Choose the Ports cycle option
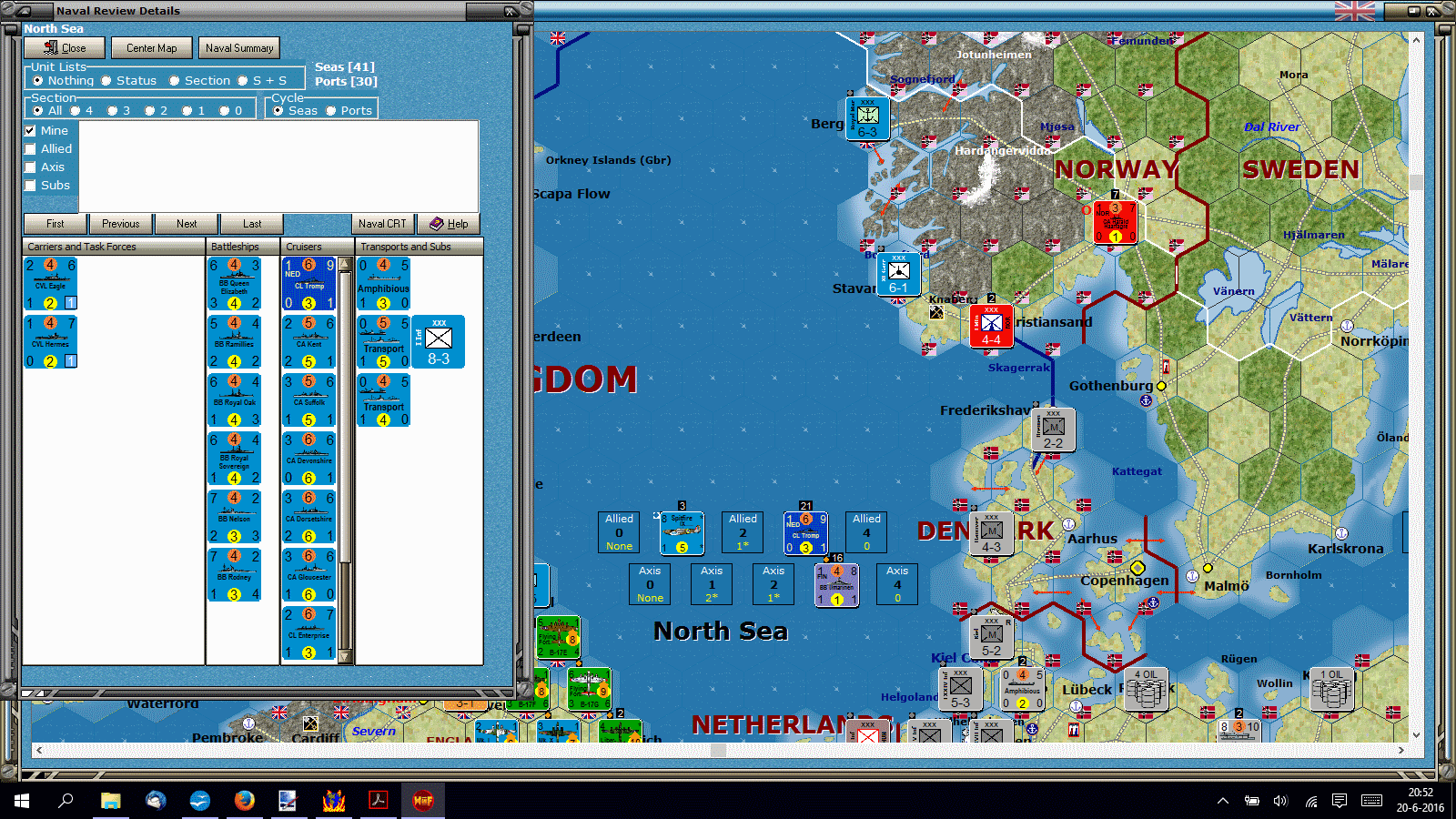This screenshot has width=1456, height=819. click(331, 111)
